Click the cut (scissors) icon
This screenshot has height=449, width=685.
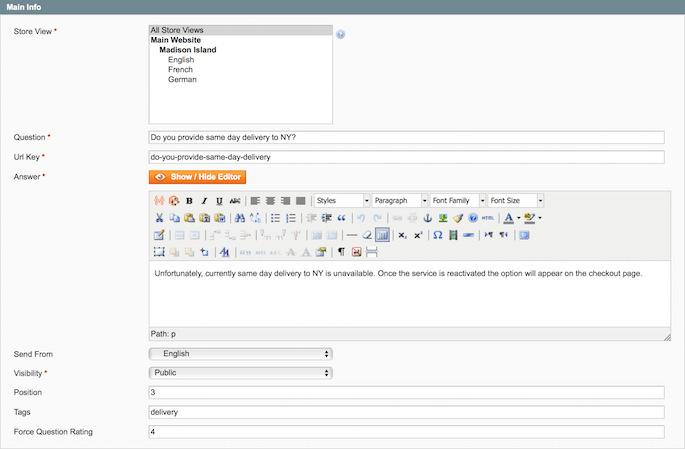coord(158,218)
